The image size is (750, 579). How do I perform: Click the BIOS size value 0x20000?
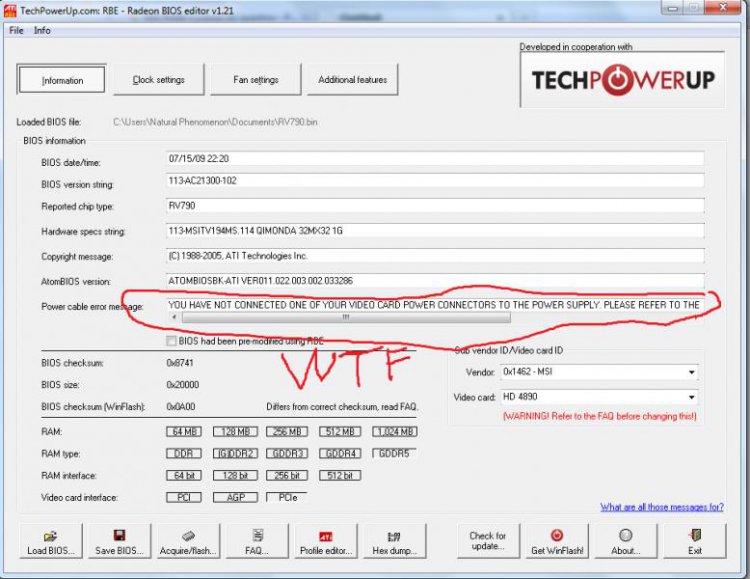[x=183, y=385]
